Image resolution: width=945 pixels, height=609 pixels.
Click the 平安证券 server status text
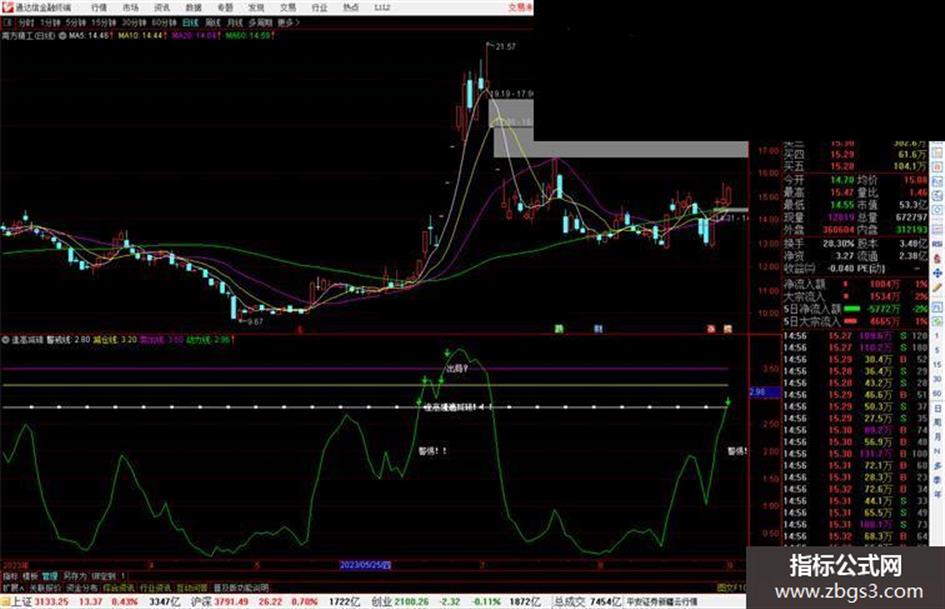(662, 602)
